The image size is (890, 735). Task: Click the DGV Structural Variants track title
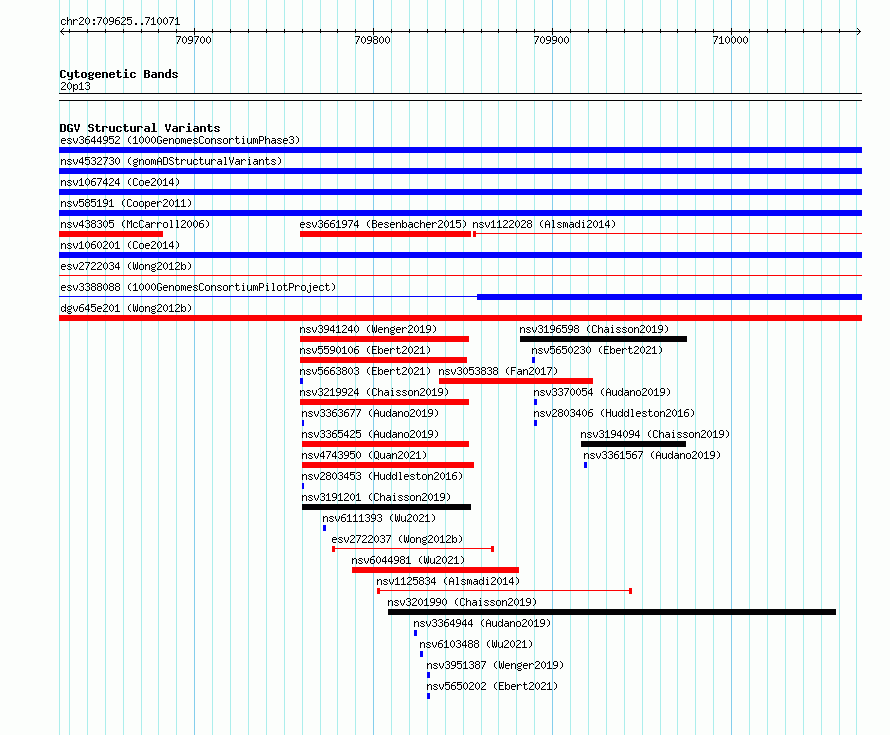pyautogui.click(x=140, y=128)
